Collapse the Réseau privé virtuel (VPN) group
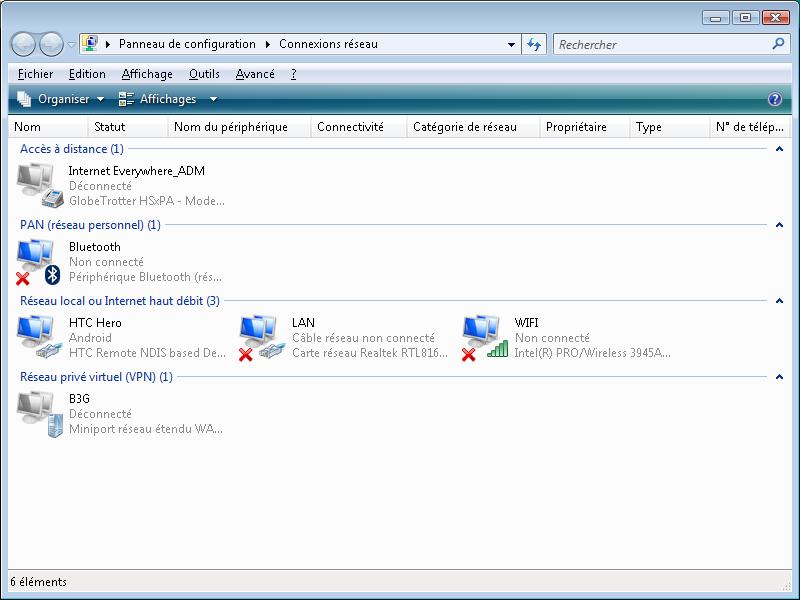The height and width of the screenshot is (600, 800). [x=779, y=377]
